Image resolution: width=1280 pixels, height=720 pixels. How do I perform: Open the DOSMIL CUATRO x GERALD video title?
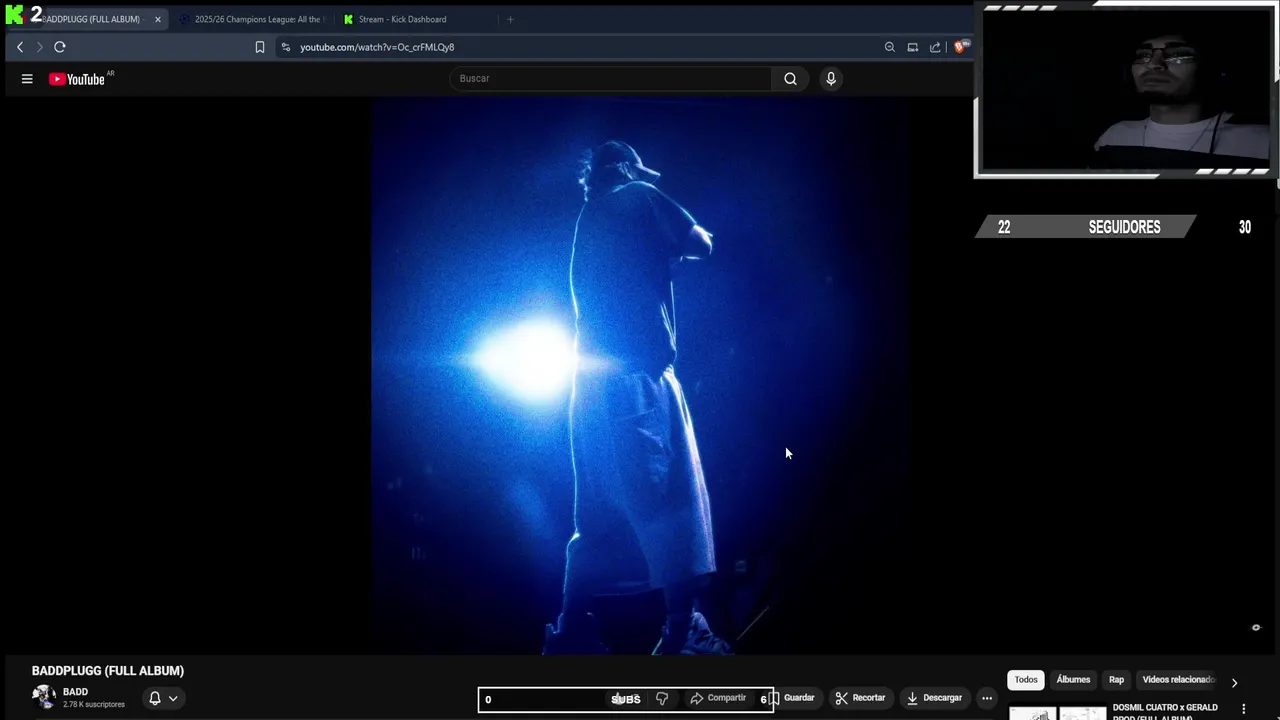tap(1165, 711)
